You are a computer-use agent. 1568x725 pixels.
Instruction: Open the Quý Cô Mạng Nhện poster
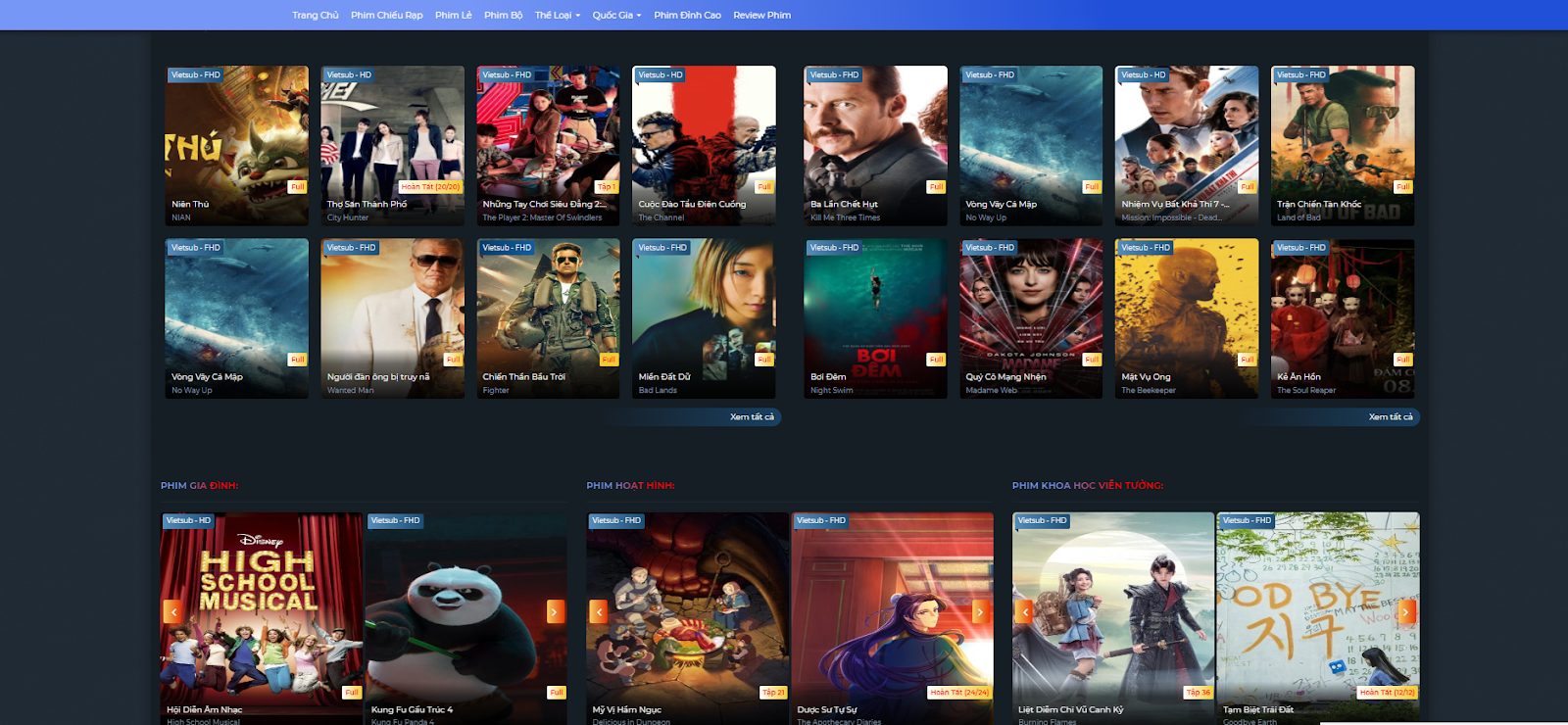pos(1031,318)
